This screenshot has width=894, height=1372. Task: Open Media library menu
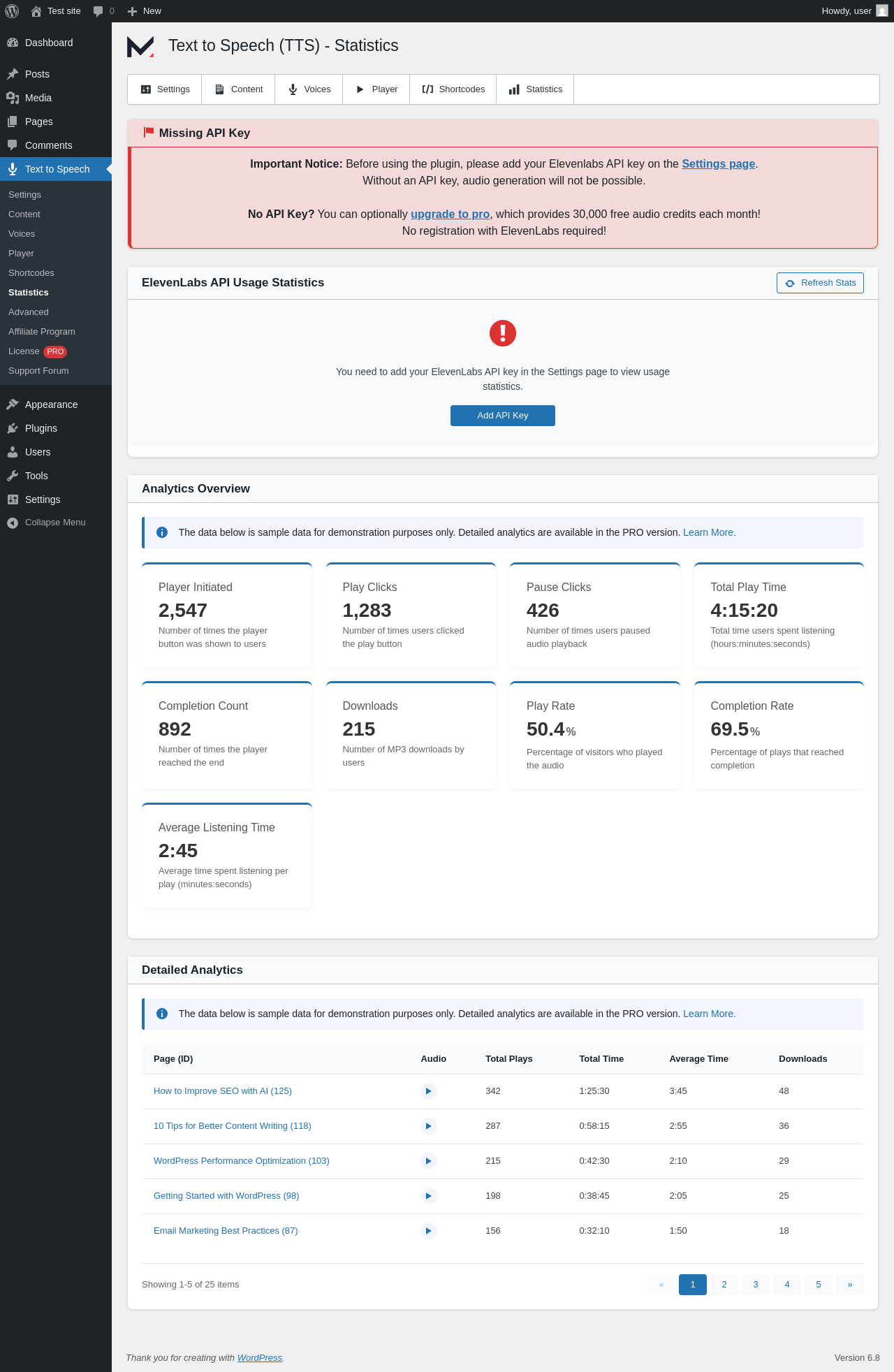tap(56, 98)
